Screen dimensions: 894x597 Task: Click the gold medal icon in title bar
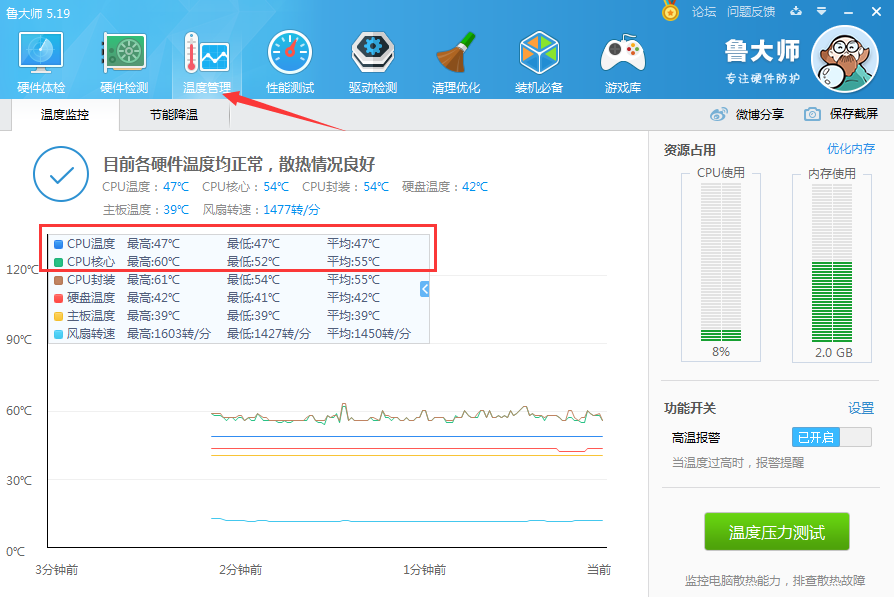(670, 11)
